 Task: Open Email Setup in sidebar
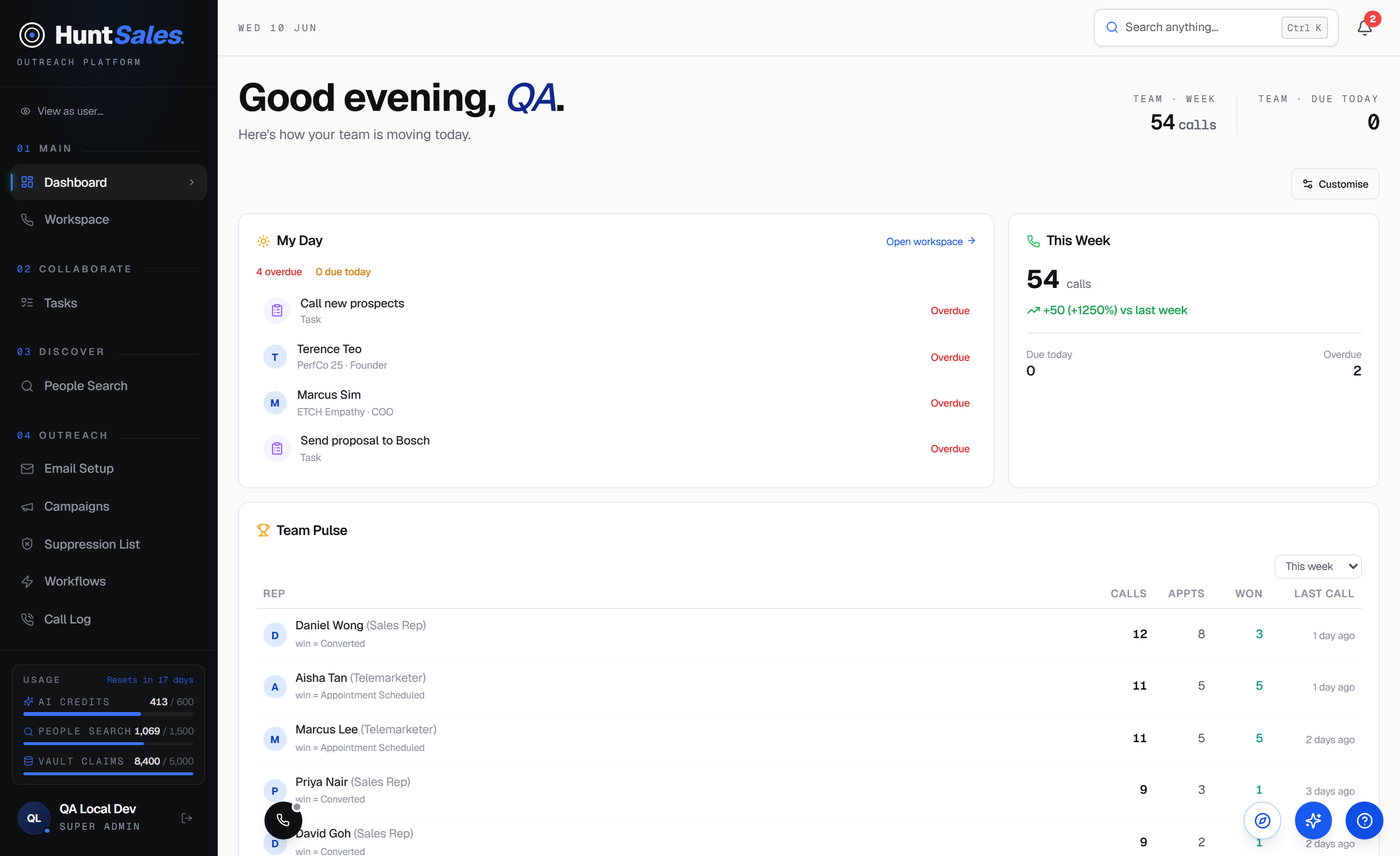point(108,468)
